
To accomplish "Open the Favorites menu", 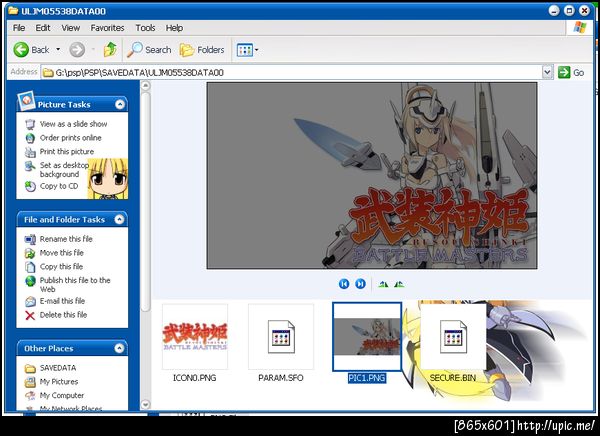I will click(107, 28).
